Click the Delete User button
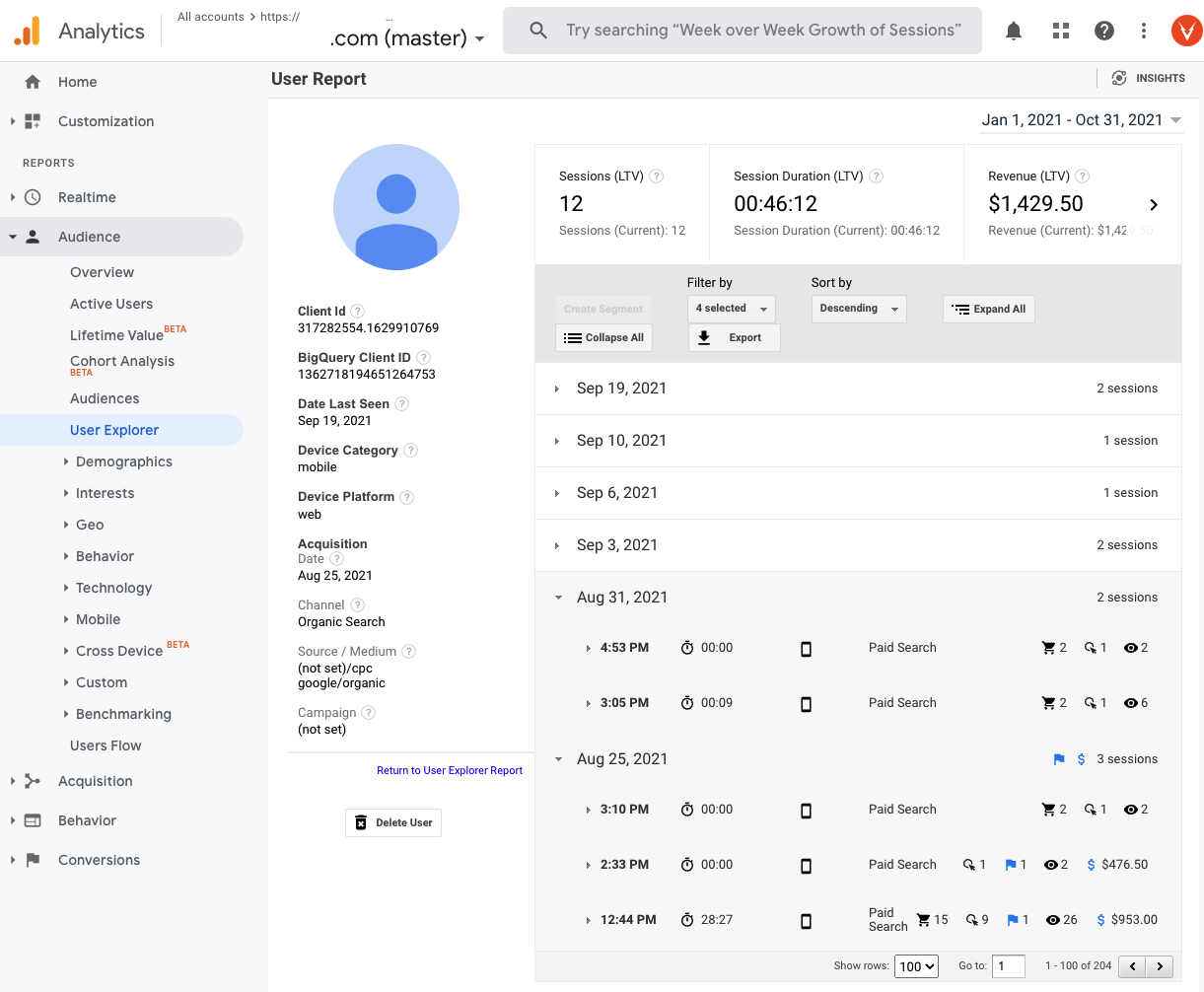Screen dimensions: 1204x992 pos(392,822)
